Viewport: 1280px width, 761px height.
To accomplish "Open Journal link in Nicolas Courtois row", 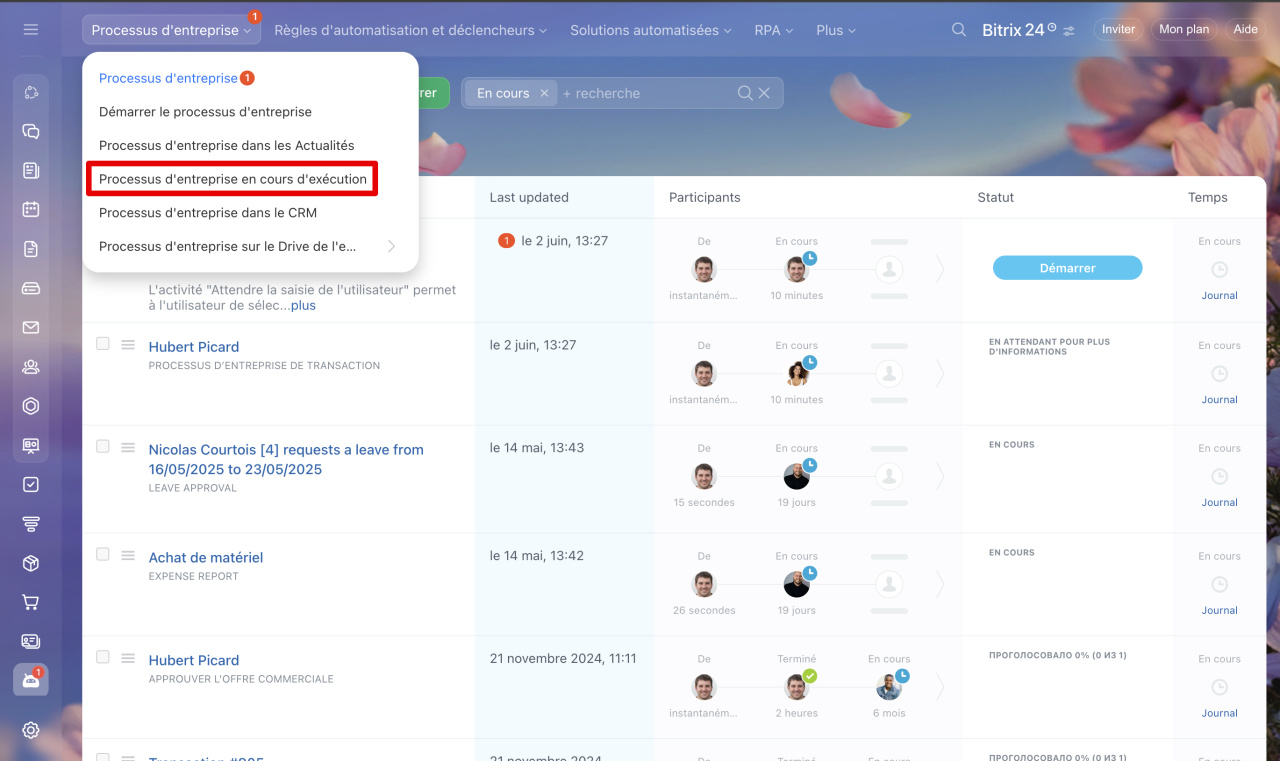I will click(1219, 503).
